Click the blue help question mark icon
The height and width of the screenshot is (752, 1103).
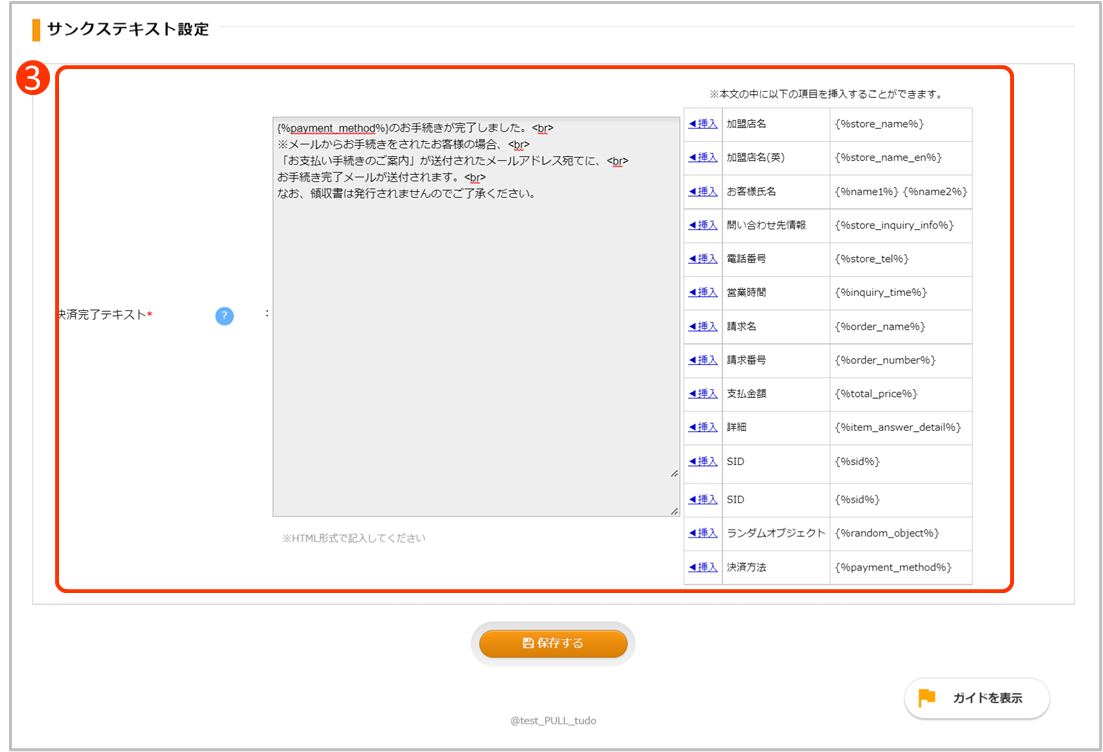(225, 316)
